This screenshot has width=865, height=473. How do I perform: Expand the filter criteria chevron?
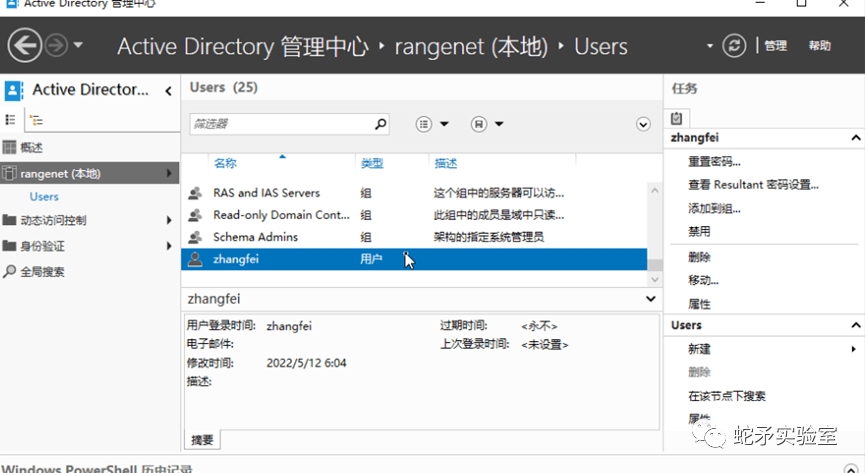point(643,124)
